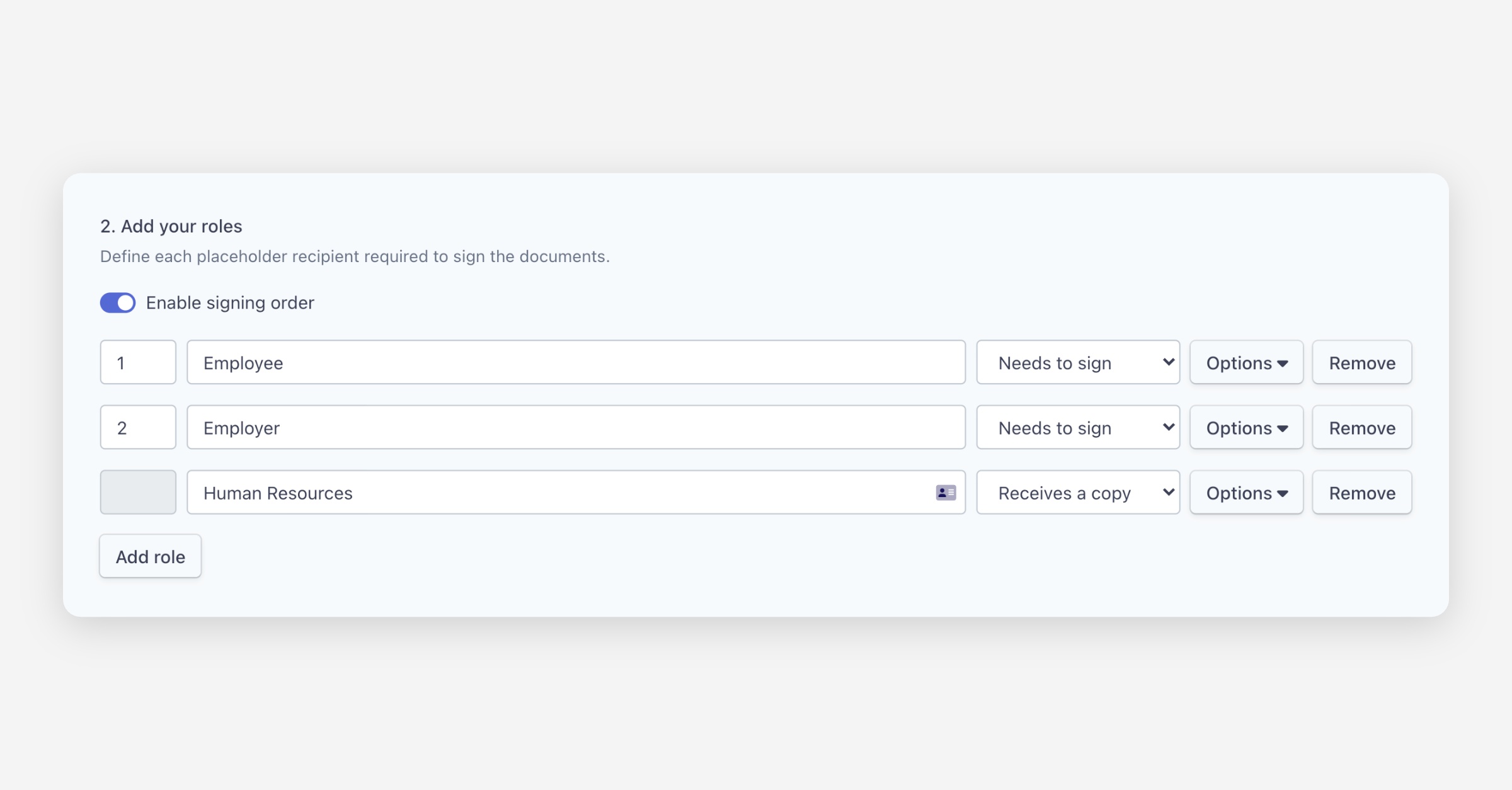Open the Receives a copy dropdown
Viewport: 1512px width, 790px height.
click(1077, 493)
